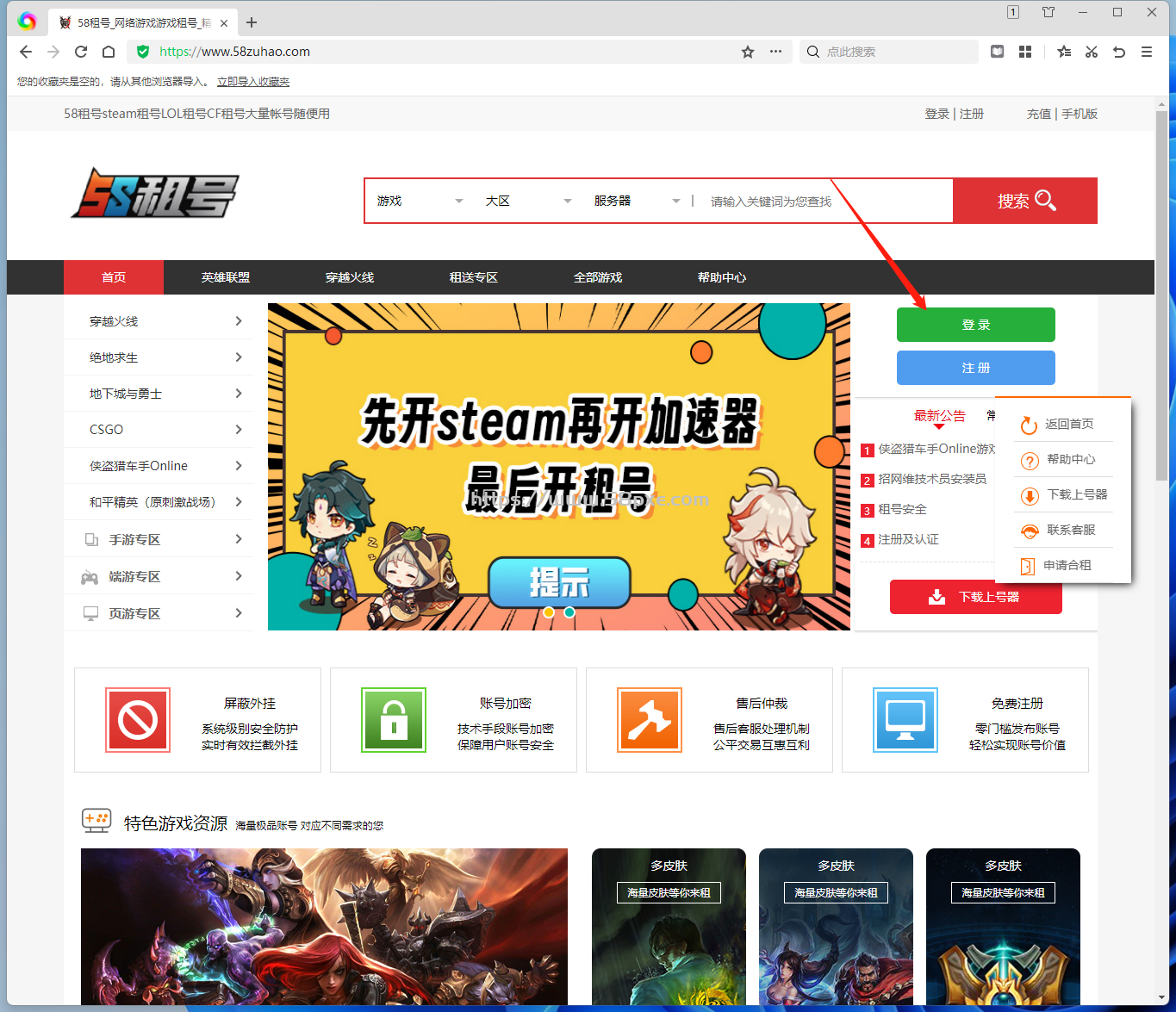The width and height of the screenshot is (1176, 1012).
Task: Click the red 搜索 search button
Action: click(x=1025, y=201)
